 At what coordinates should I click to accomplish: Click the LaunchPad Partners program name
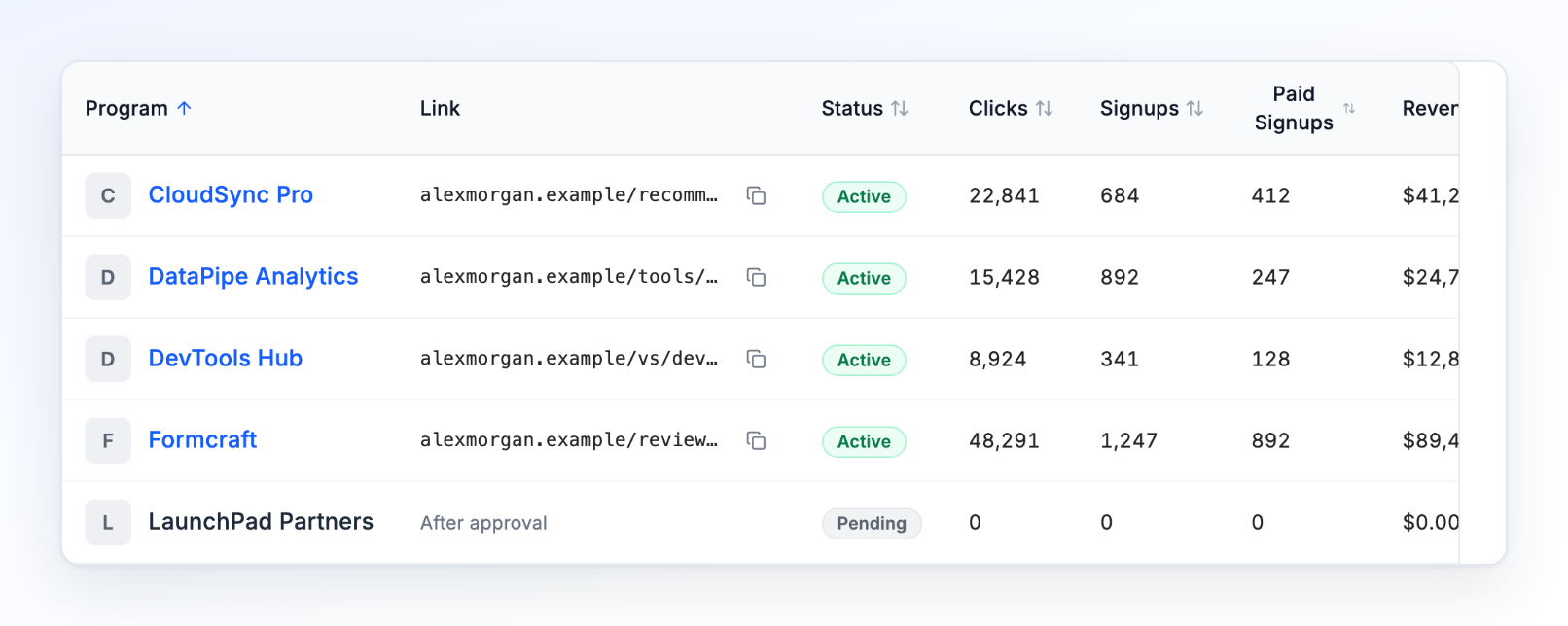(x=261, y=521)
